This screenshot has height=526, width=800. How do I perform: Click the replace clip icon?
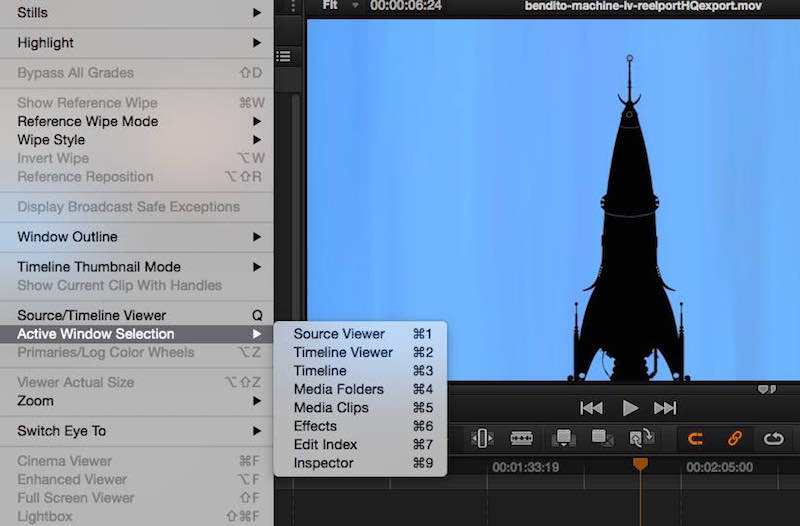click(642, 438)
